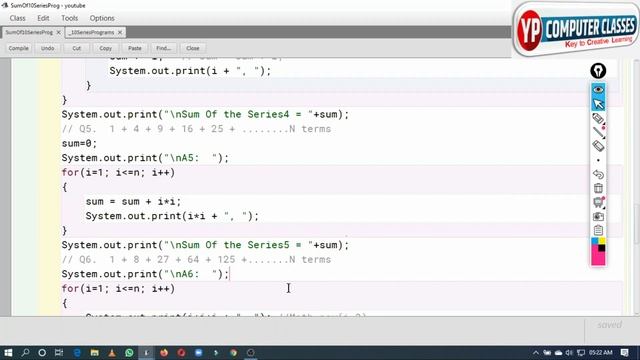This screenshot has height=360, width=640.
Task: Click the '// Q5.' comment line
Action: (x=196, y=129)
